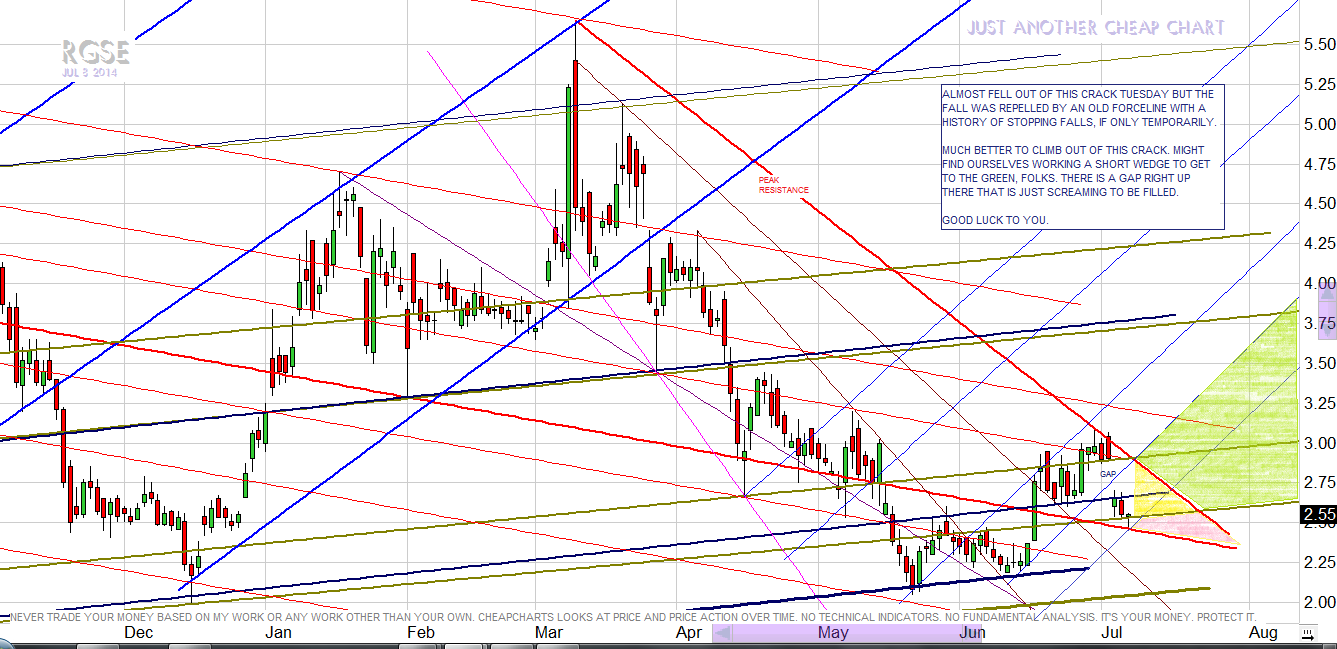Viewport: 1337px width, 649px height.
Task: Click the Dec label on time axis
Action: [x=137, y=633]
